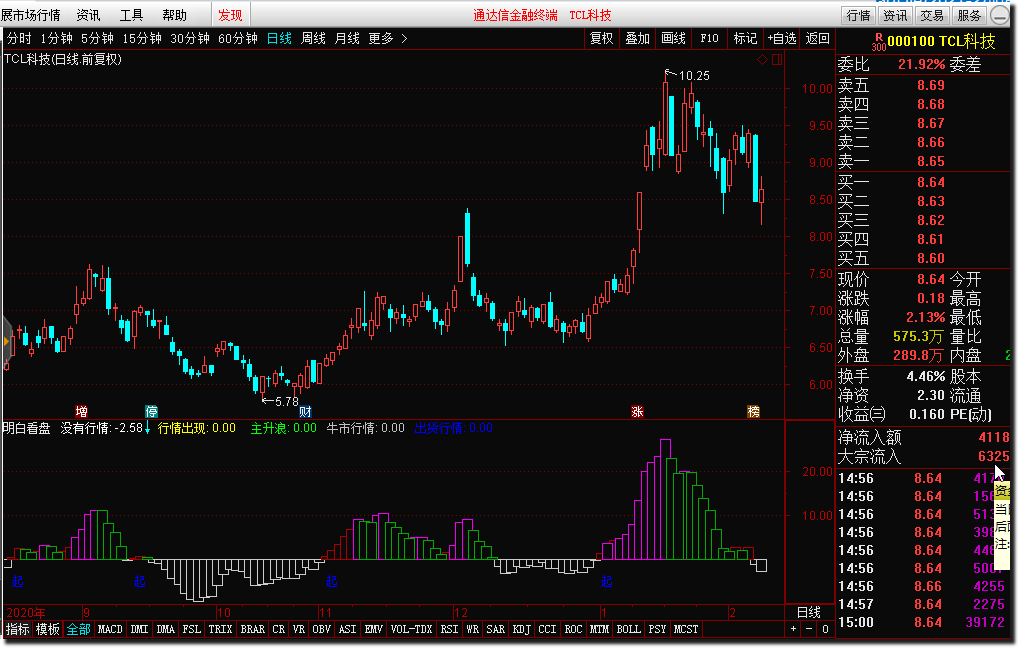Click the 增 marker icon on chart
1020x648 pixels.
coord(81,411)
